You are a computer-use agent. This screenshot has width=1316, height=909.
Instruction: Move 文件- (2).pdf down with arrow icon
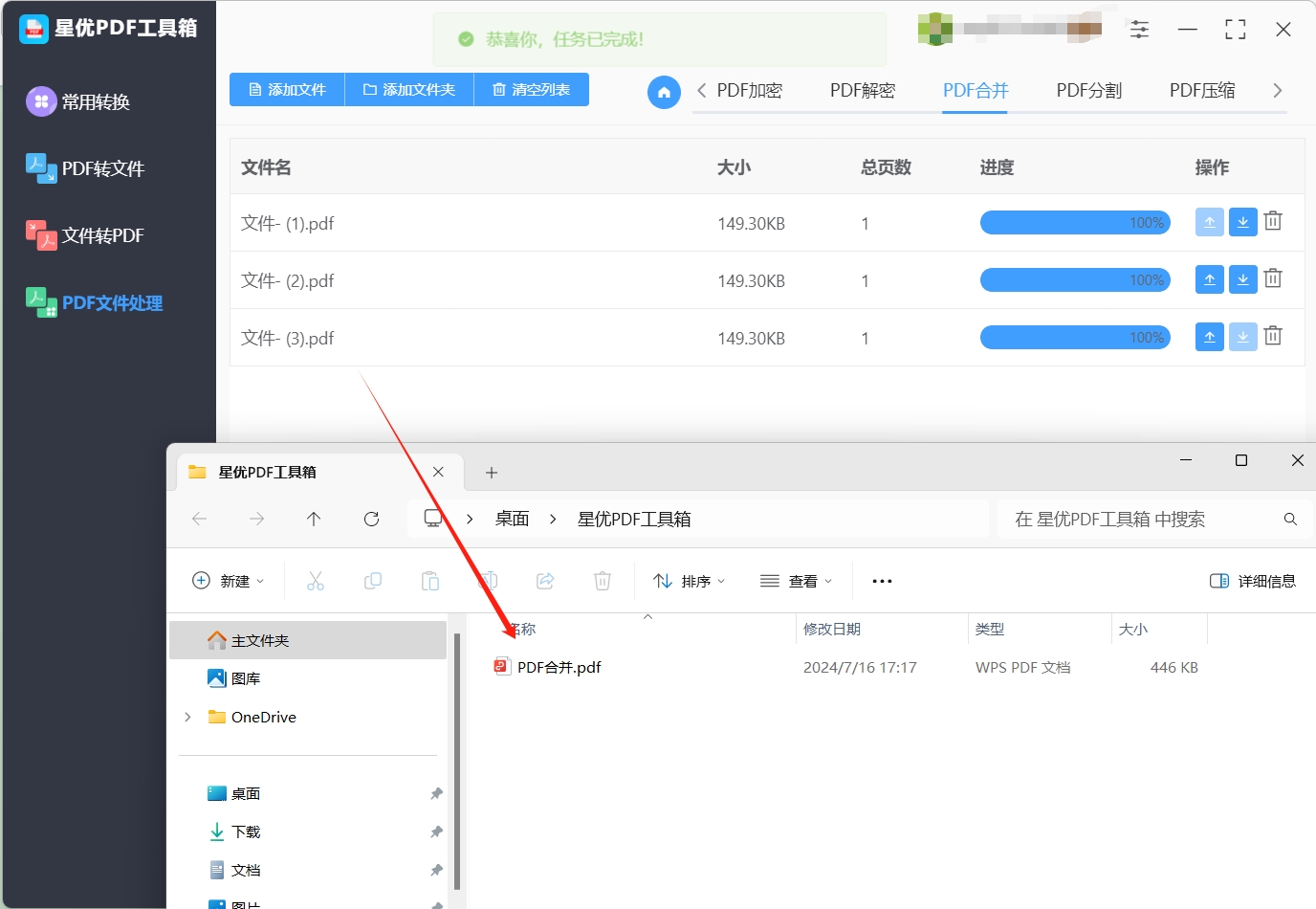click(1242, 279)
